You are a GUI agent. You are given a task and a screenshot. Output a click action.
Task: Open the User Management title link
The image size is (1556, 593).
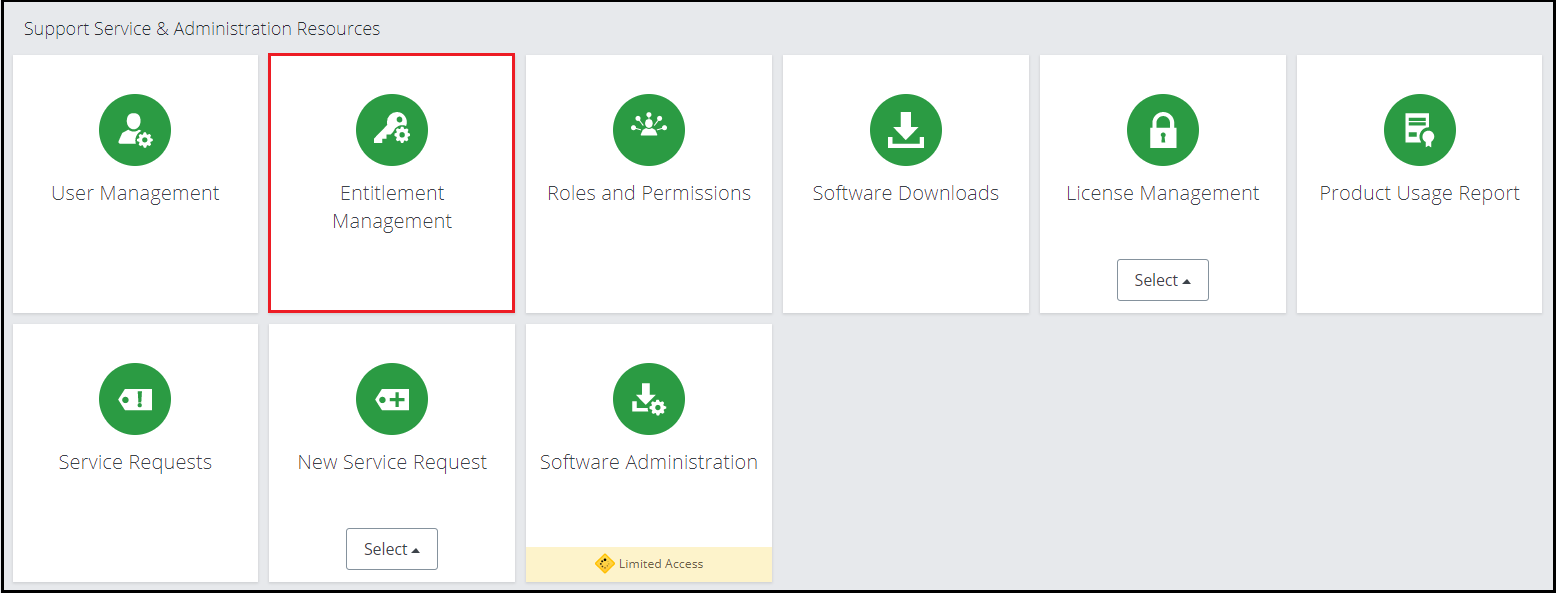(x=135, y=193)
